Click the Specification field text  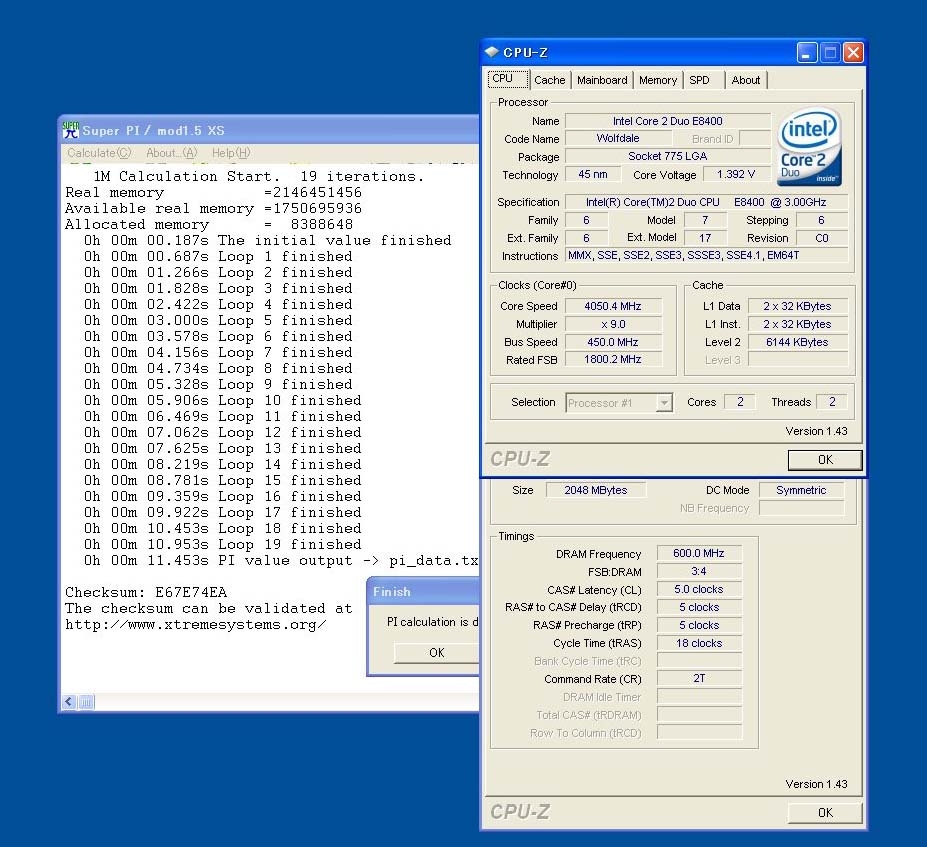(706, 202)
